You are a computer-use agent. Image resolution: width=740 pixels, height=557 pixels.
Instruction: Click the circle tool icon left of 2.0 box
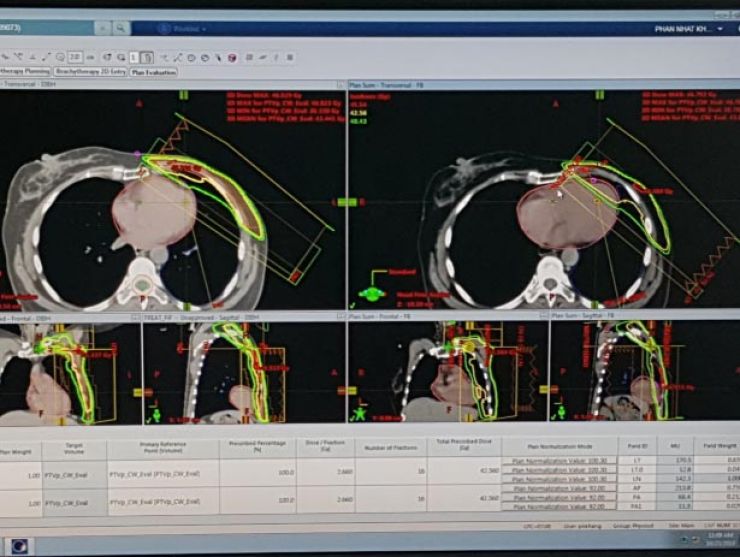(x=60, y=57)
